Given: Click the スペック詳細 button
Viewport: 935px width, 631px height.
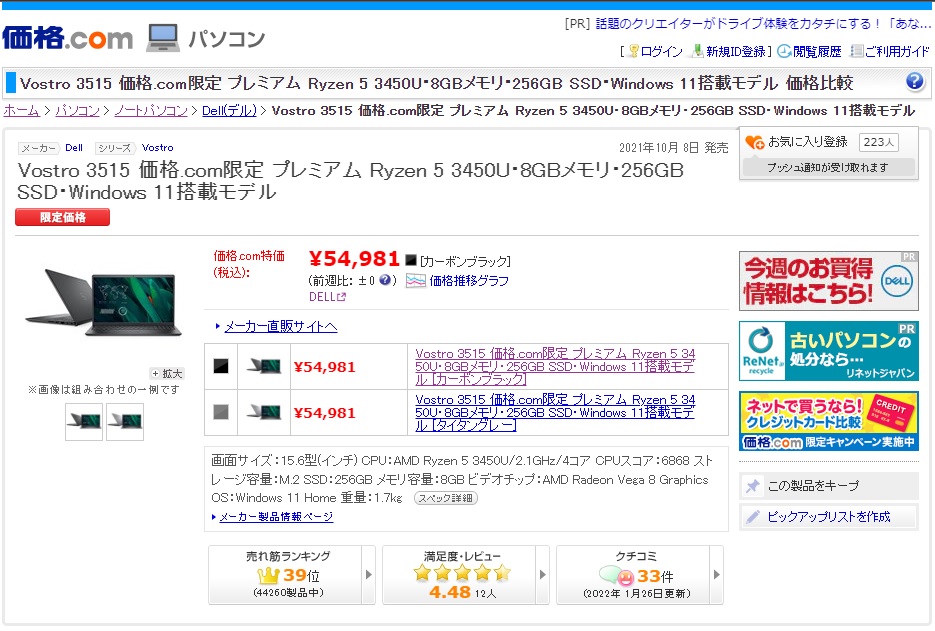Looking at the screenshot, I should point(445,498).
